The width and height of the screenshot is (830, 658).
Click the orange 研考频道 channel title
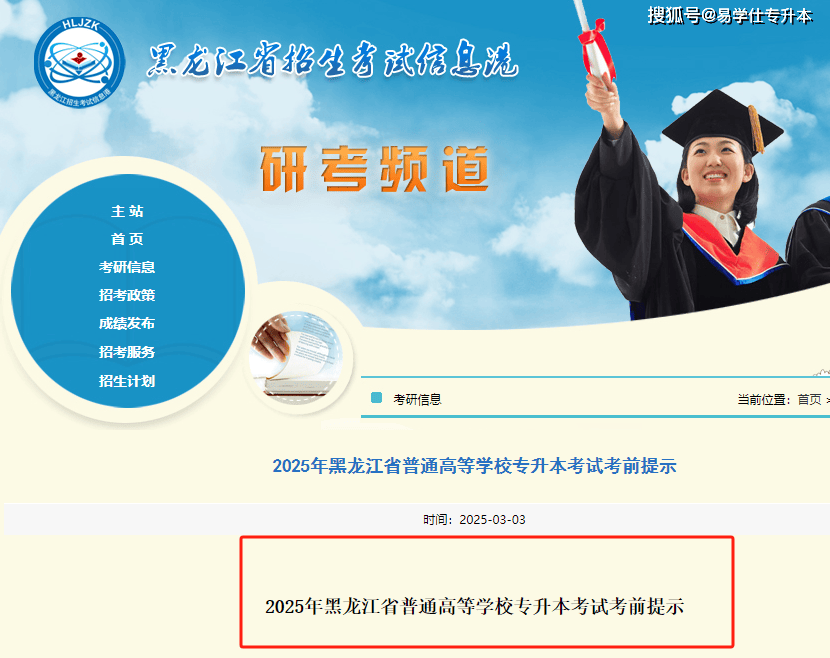coord(374,169)
